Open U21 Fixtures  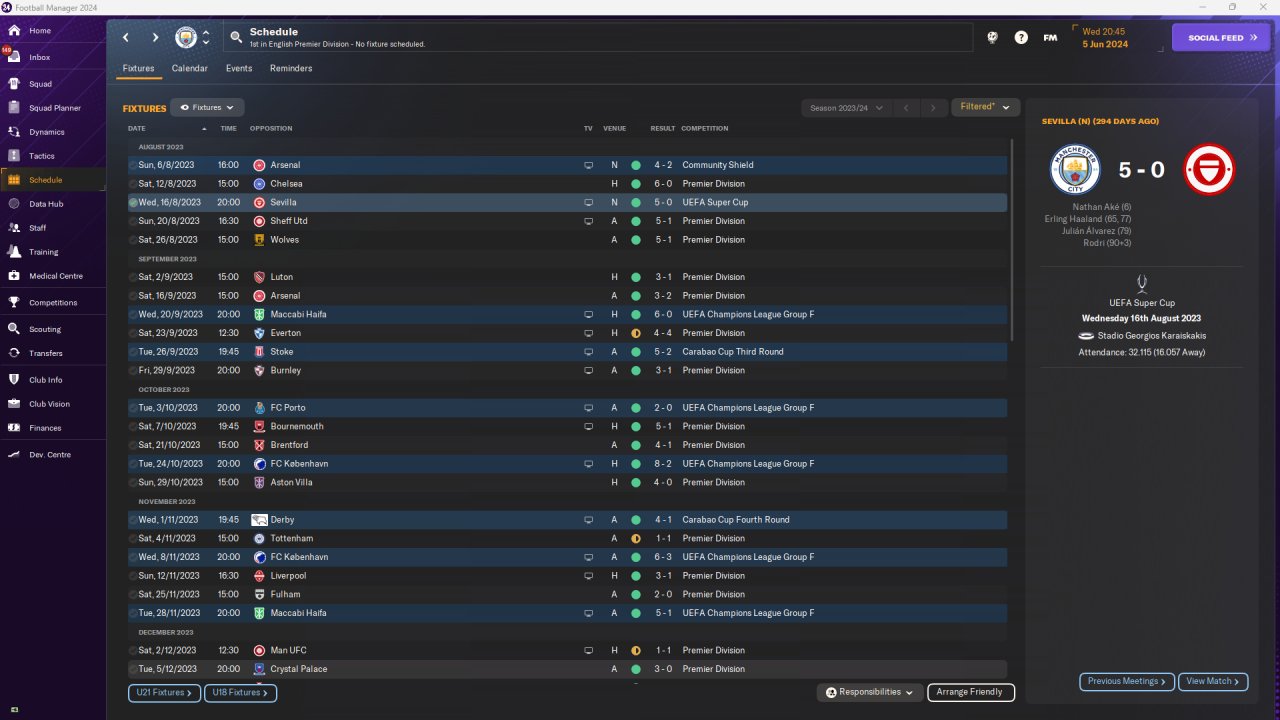(165, 692)
